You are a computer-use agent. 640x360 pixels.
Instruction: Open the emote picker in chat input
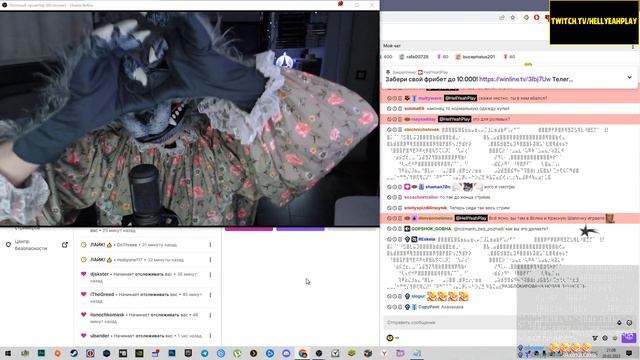coord(629,322)
